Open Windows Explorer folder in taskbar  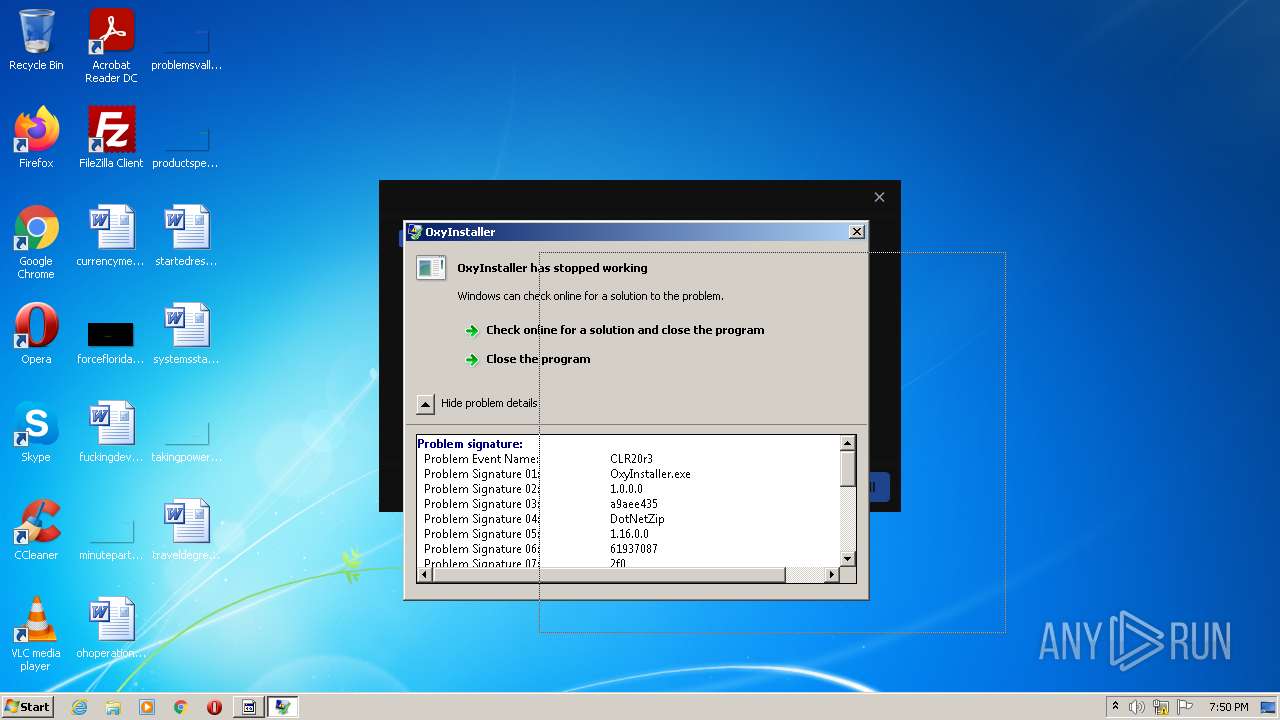(x=113, y=707)
